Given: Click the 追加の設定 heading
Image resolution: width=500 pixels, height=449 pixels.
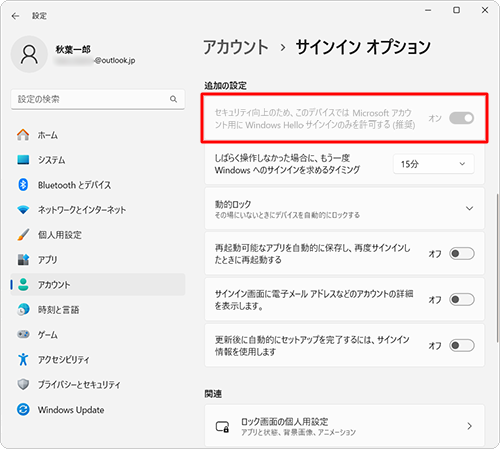Looking at the screenshot, I should [225, 86].
